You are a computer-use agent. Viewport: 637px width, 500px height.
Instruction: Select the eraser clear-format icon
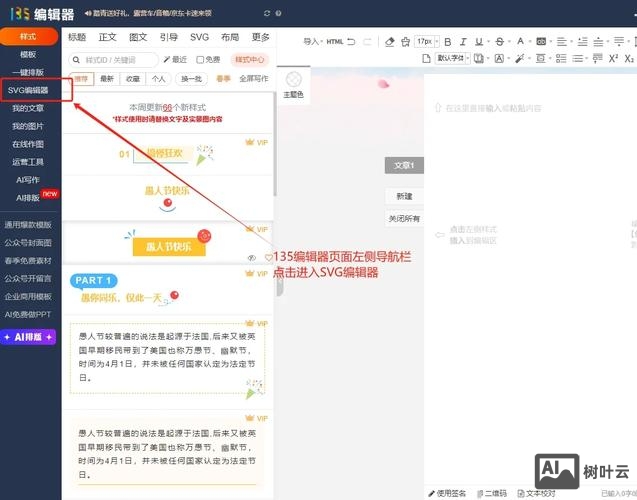pyautogui.click(x=390, y=41)
